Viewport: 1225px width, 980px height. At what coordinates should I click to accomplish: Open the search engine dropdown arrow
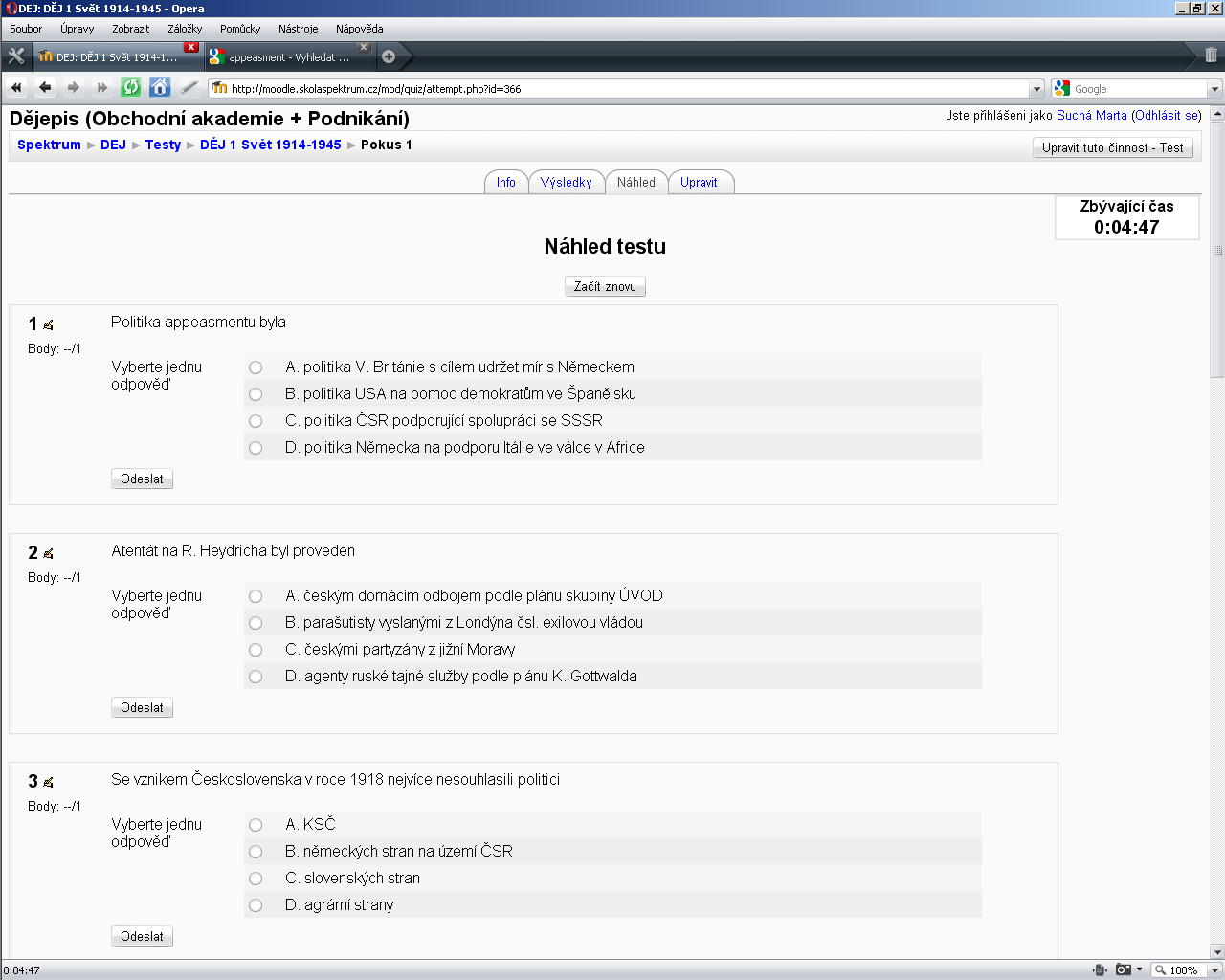1214,88
